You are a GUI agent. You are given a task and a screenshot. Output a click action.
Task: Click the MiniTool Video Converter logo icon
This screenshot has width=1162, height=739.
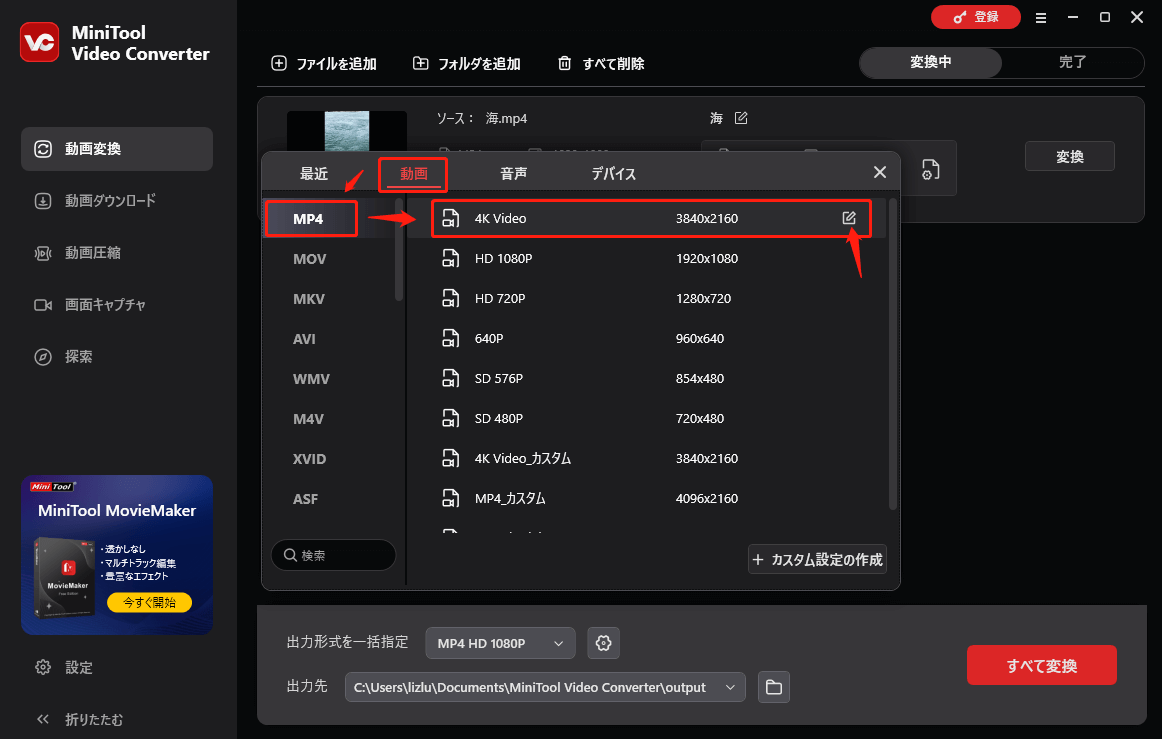(39, 42)
